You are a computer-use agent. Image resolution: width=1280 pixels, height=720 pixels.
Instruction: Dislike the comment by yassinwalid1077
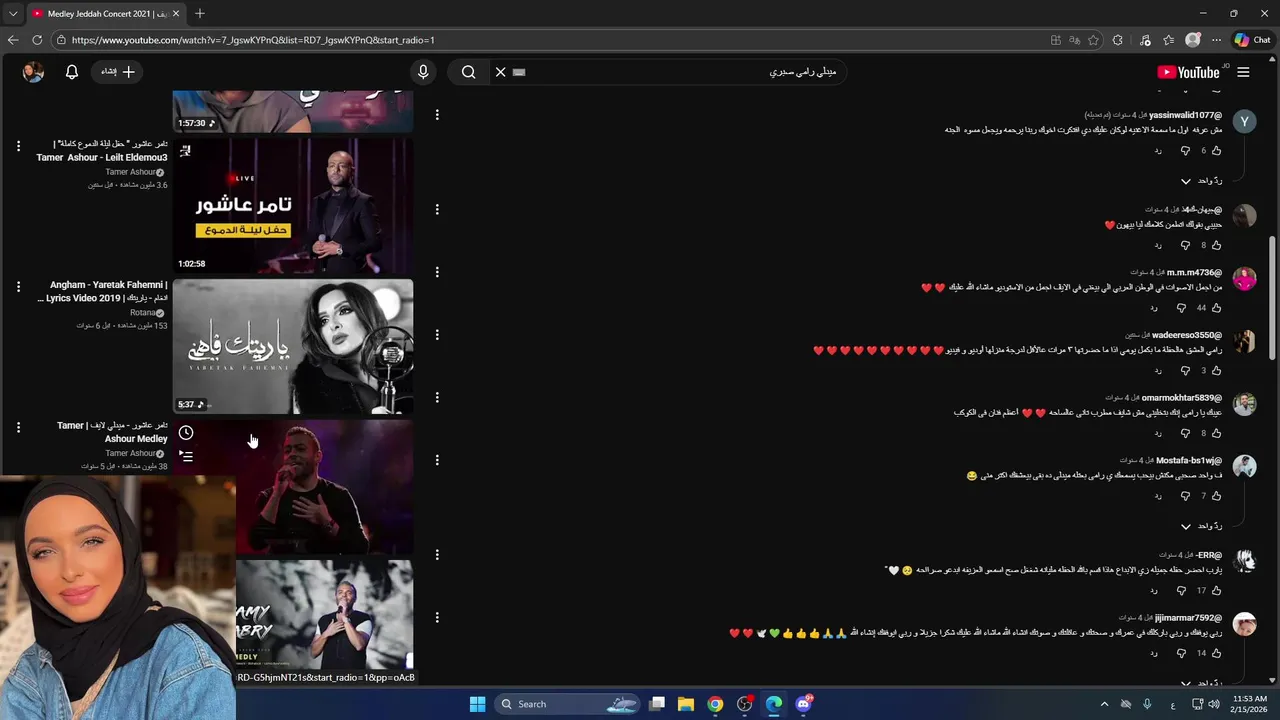(1185, 150)
